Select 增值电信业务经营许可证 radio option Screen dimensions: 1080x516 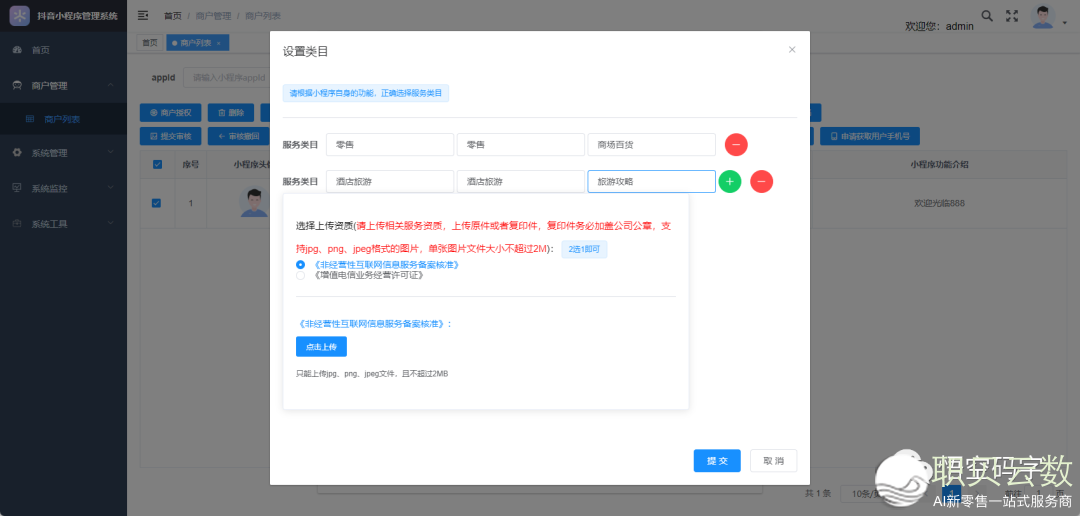click(300, 276)
